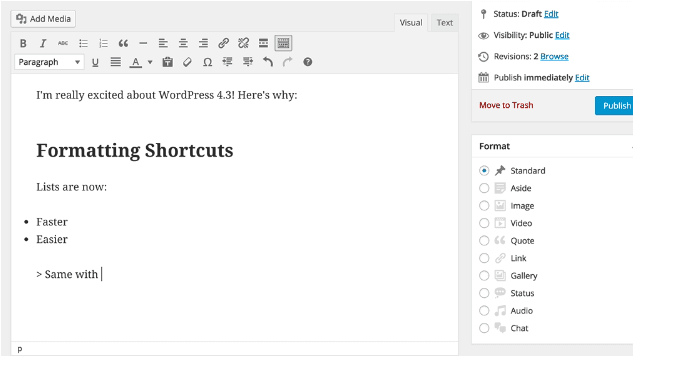673x367 pixels.
Task: Switch to the Visual editor tab
Action: 411,23
